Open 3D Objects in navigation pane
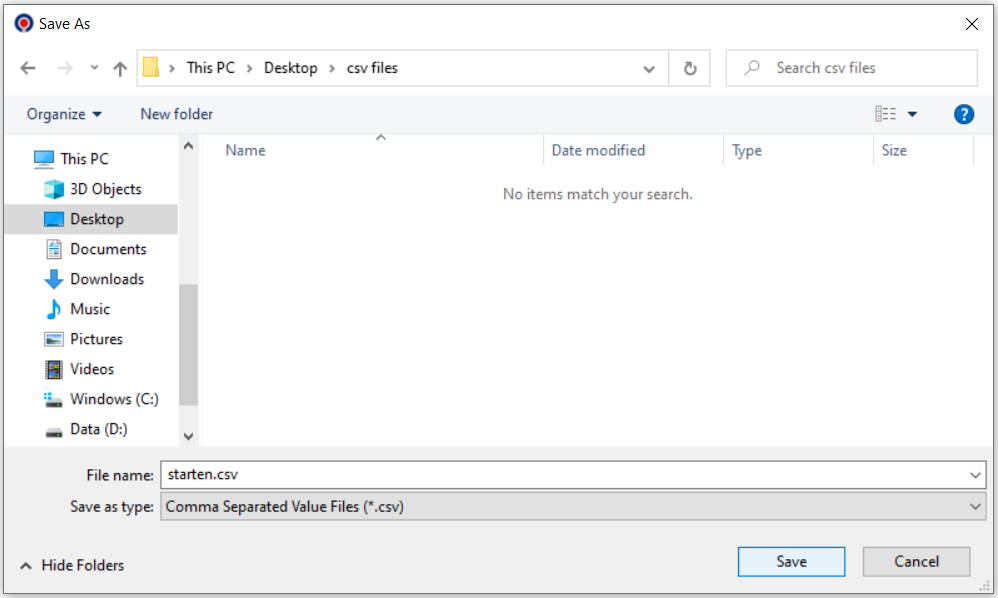The width and height of the screenshot is (998, 598). pyautogui.click(x=106, y=189)
